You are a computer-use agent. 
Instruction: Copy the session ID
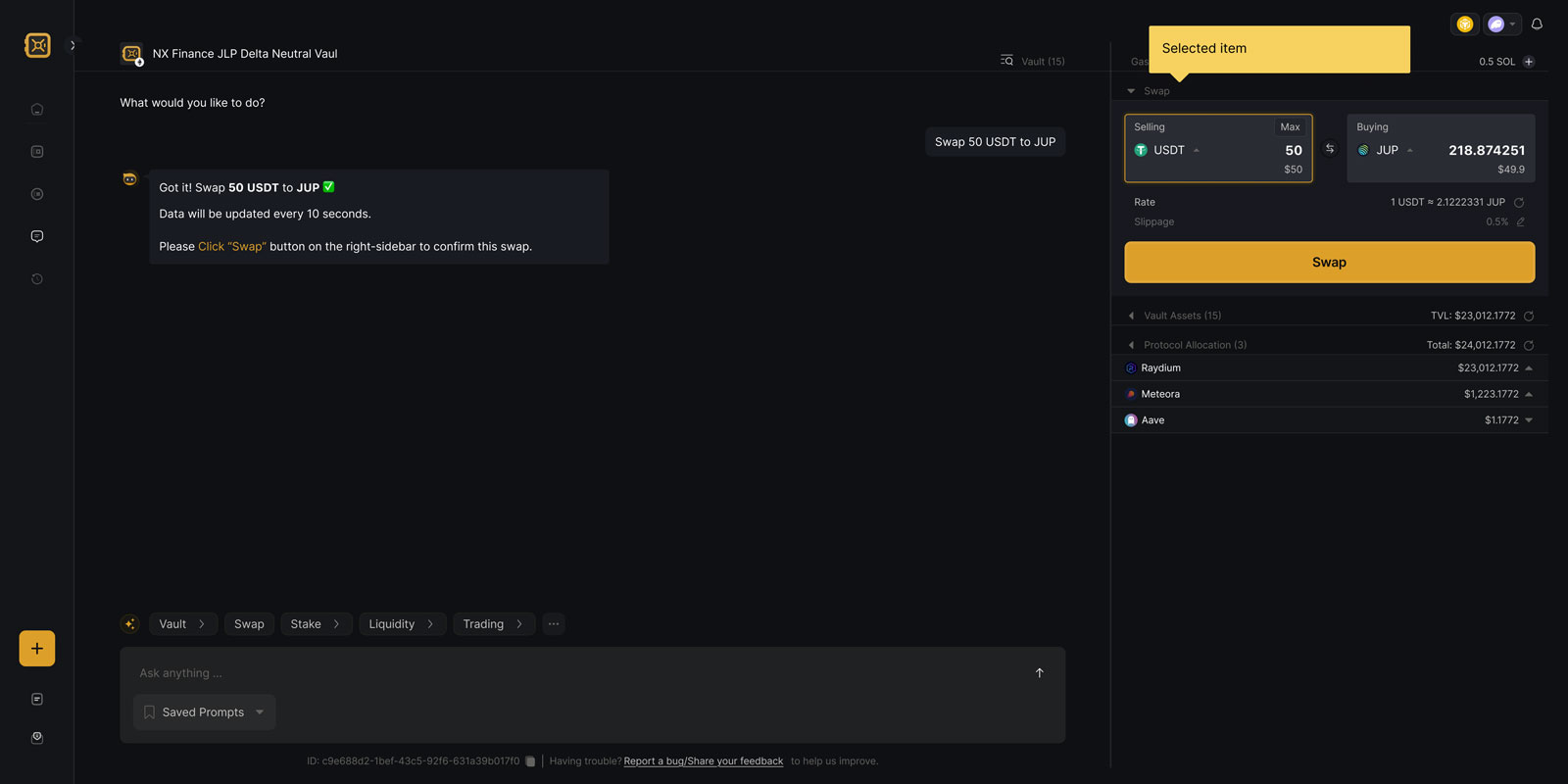click(530, 761)
